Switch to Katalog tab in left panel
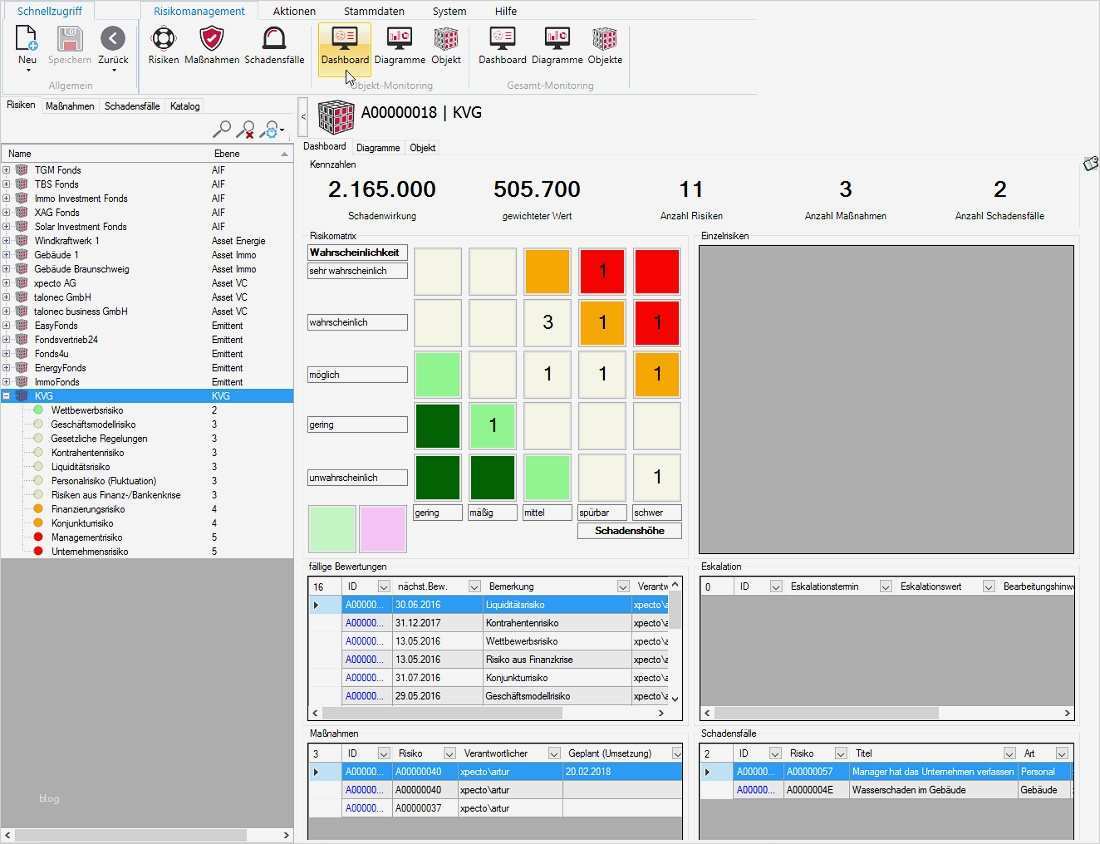The width and height of the screenshot is (1100, 844). [185, 106]
